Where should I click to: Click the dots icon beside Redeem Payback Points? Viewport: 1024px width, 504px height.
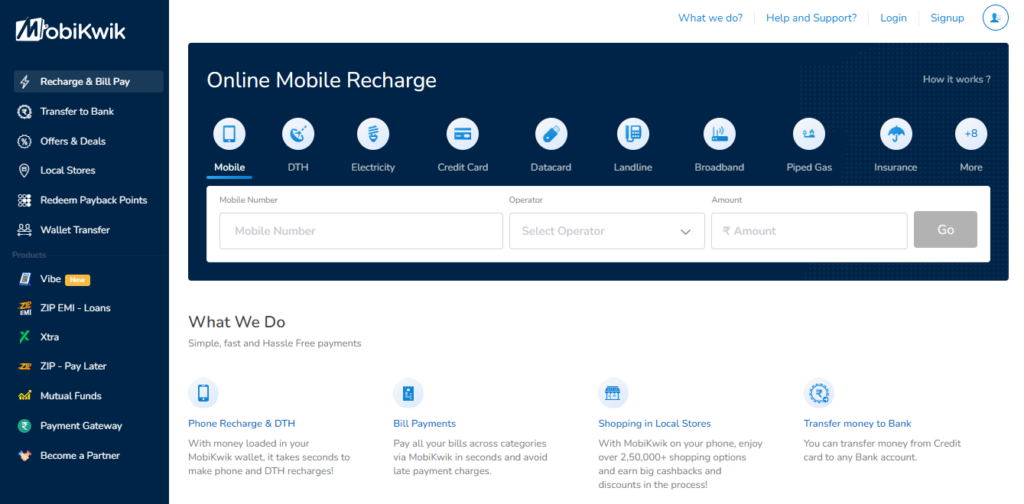[x=24, y=200]
